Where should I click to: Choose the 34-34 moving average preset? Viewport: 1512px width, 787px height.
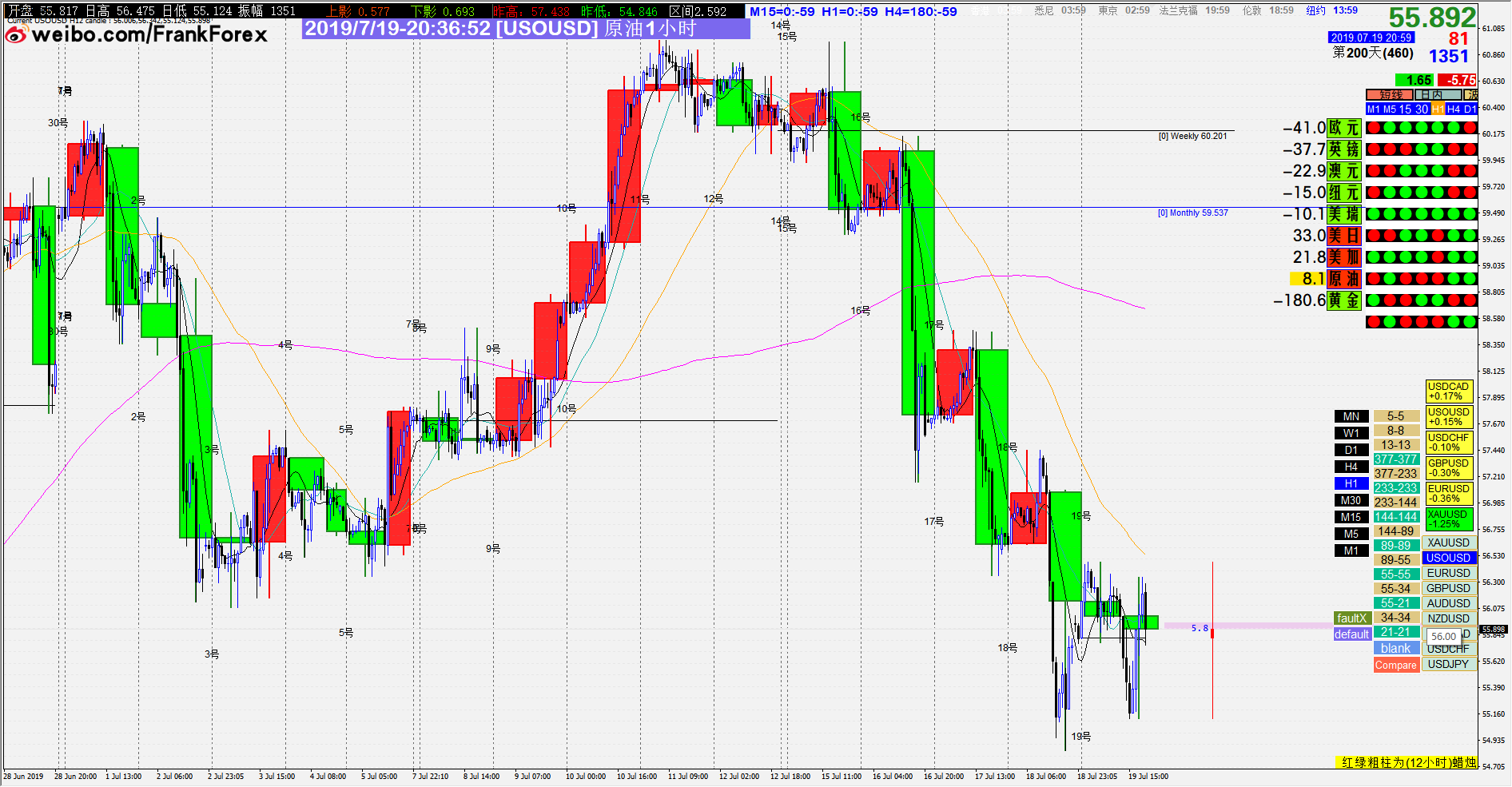click(1396, 618)
